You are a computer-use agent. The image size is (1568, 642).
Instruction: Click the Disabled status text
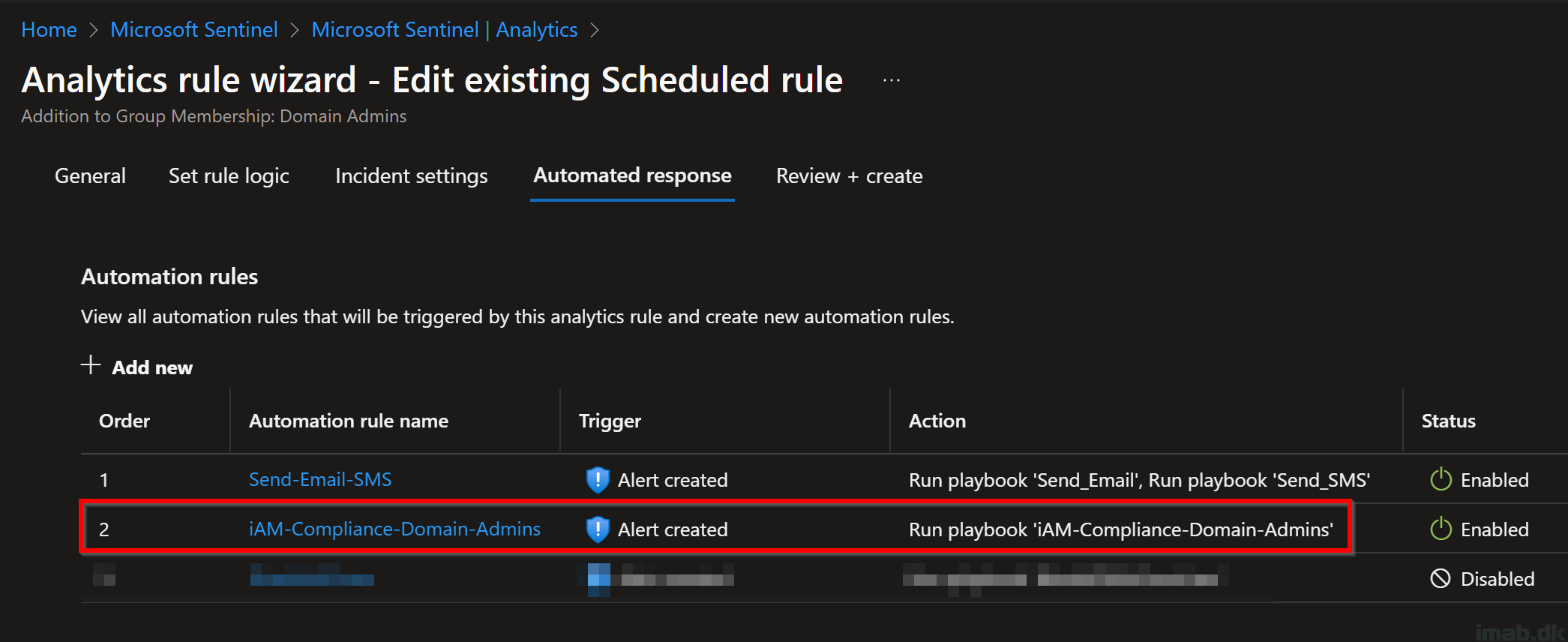coord(1498,579)
